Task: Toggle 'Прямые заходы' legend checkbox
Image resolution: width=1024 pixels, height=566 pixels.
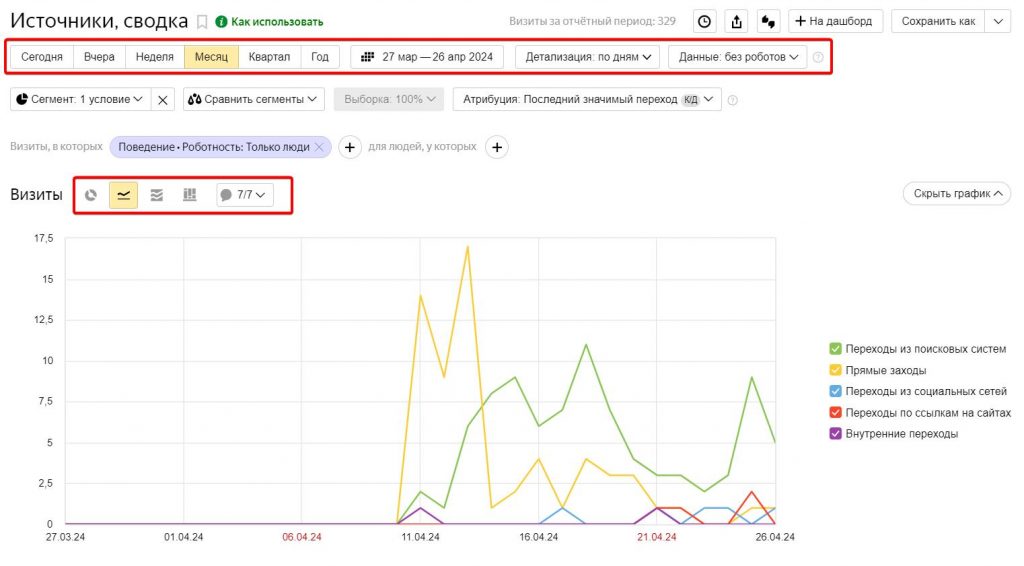Action: 835,370
